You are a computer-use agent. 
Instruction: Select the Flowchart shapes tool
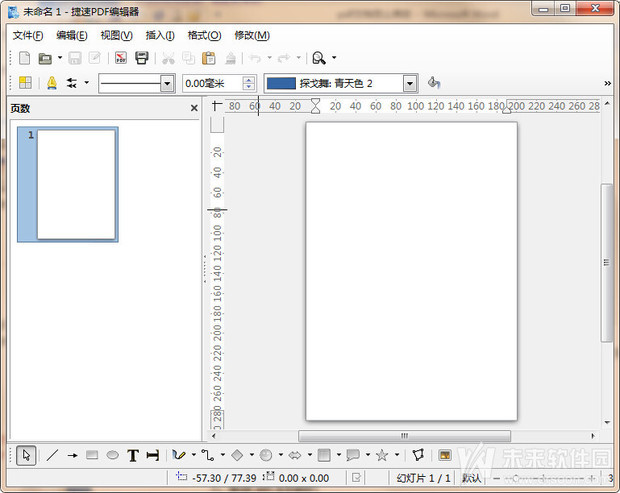[x=324, y=455]
